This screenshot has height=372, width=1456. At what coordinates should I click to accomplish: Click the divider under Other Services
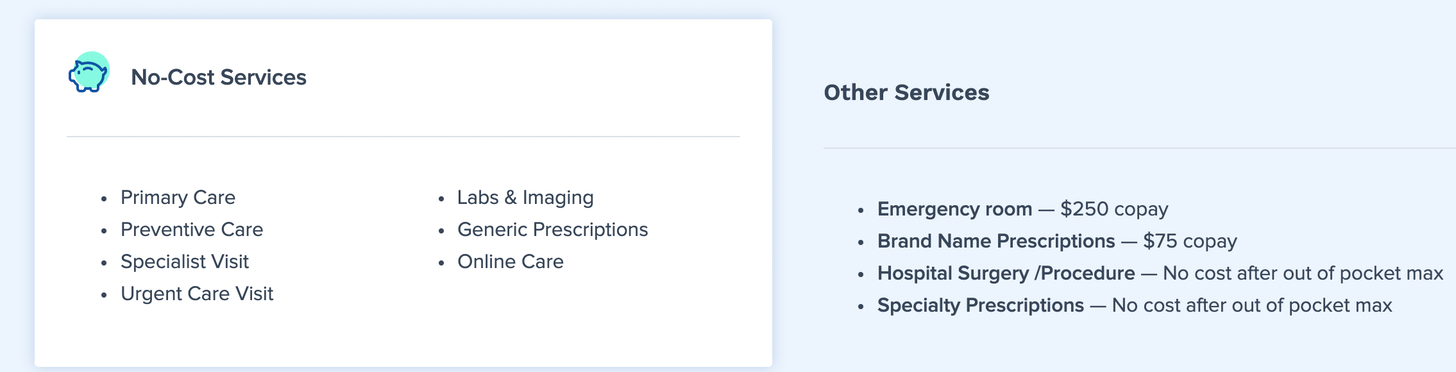point(1140,148)
